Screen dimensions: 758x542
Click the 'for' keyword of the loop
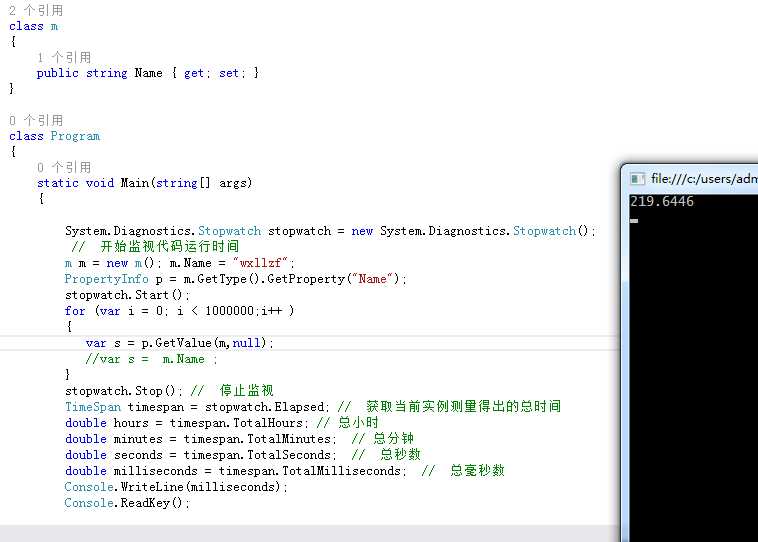coord(75,311)
